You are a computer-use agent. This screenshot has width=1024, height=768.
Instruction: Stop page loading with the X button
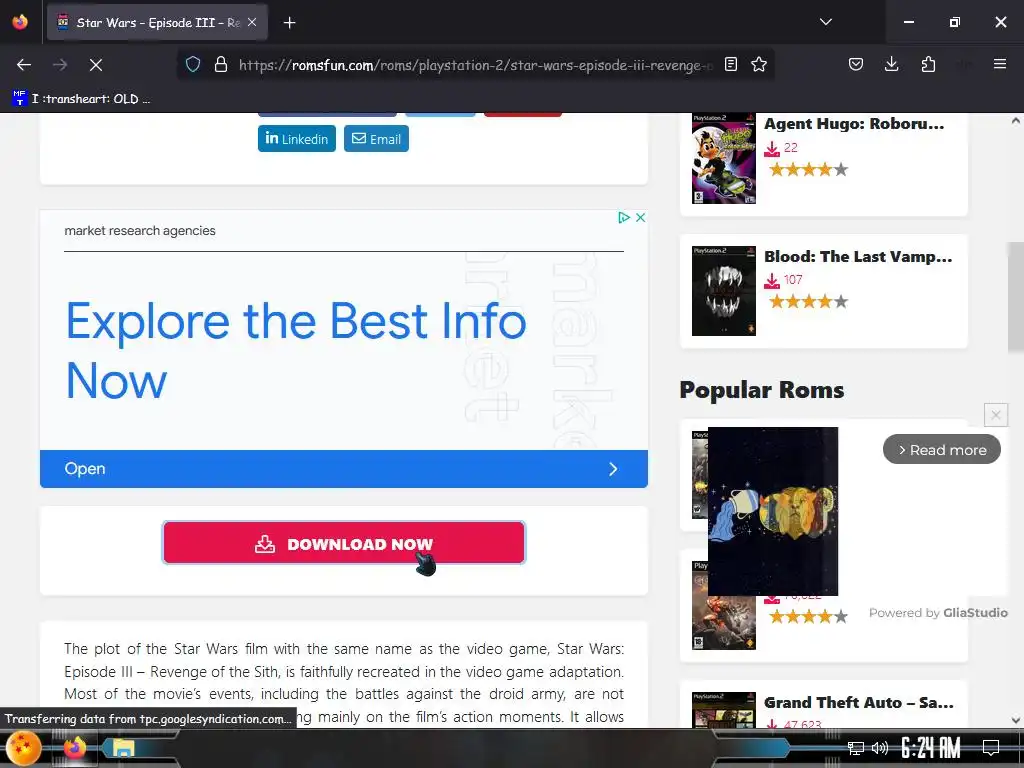[95, 65]
